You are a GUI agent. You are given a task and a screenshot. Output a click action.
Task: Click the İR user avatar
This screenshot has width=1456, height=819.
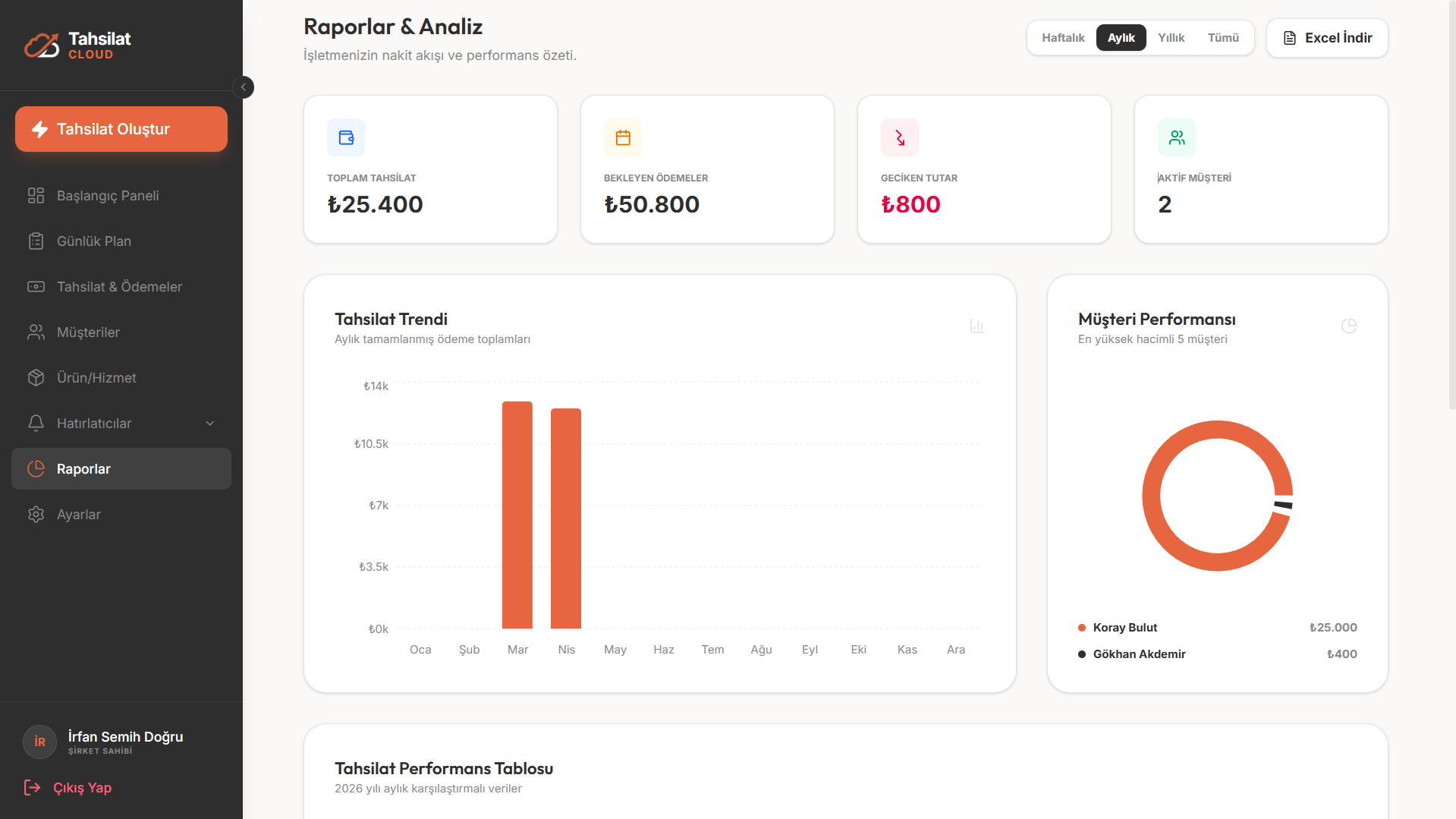click(x=40, y=742)
